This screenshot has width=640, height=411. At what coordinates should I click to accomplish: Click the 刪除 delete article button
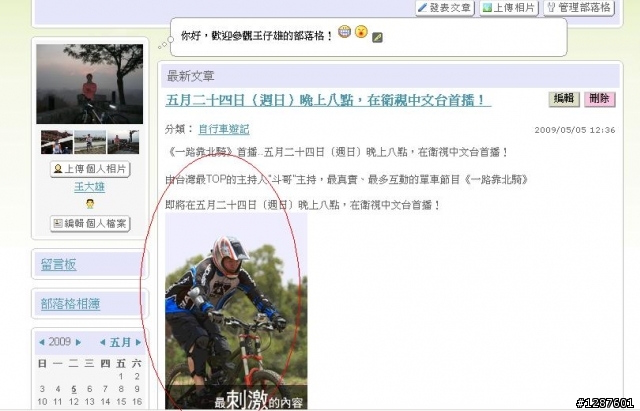click(600, 99)
